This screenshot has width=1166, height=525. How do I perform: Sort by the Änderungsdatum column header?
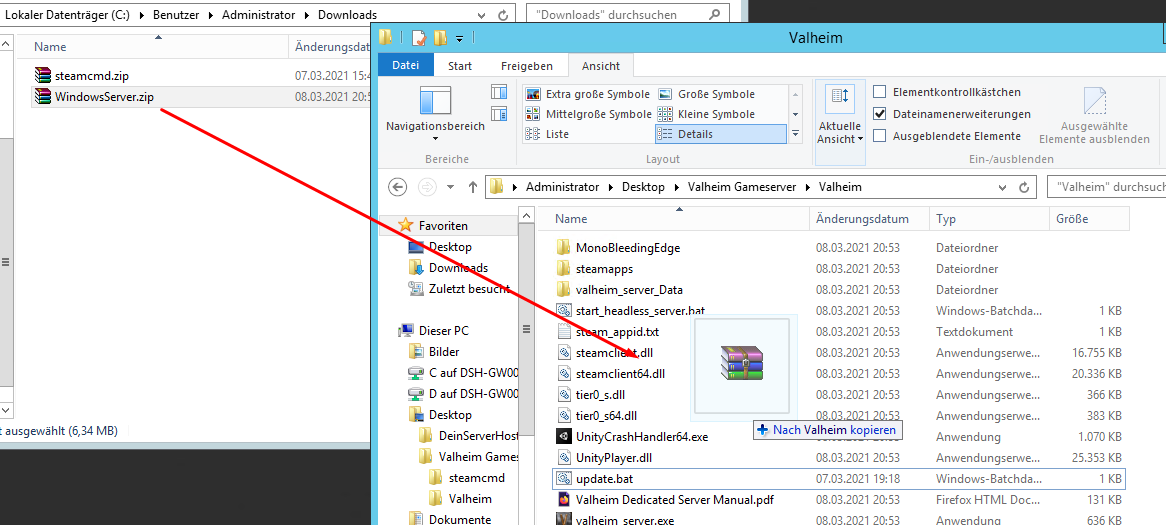[862, 219]
